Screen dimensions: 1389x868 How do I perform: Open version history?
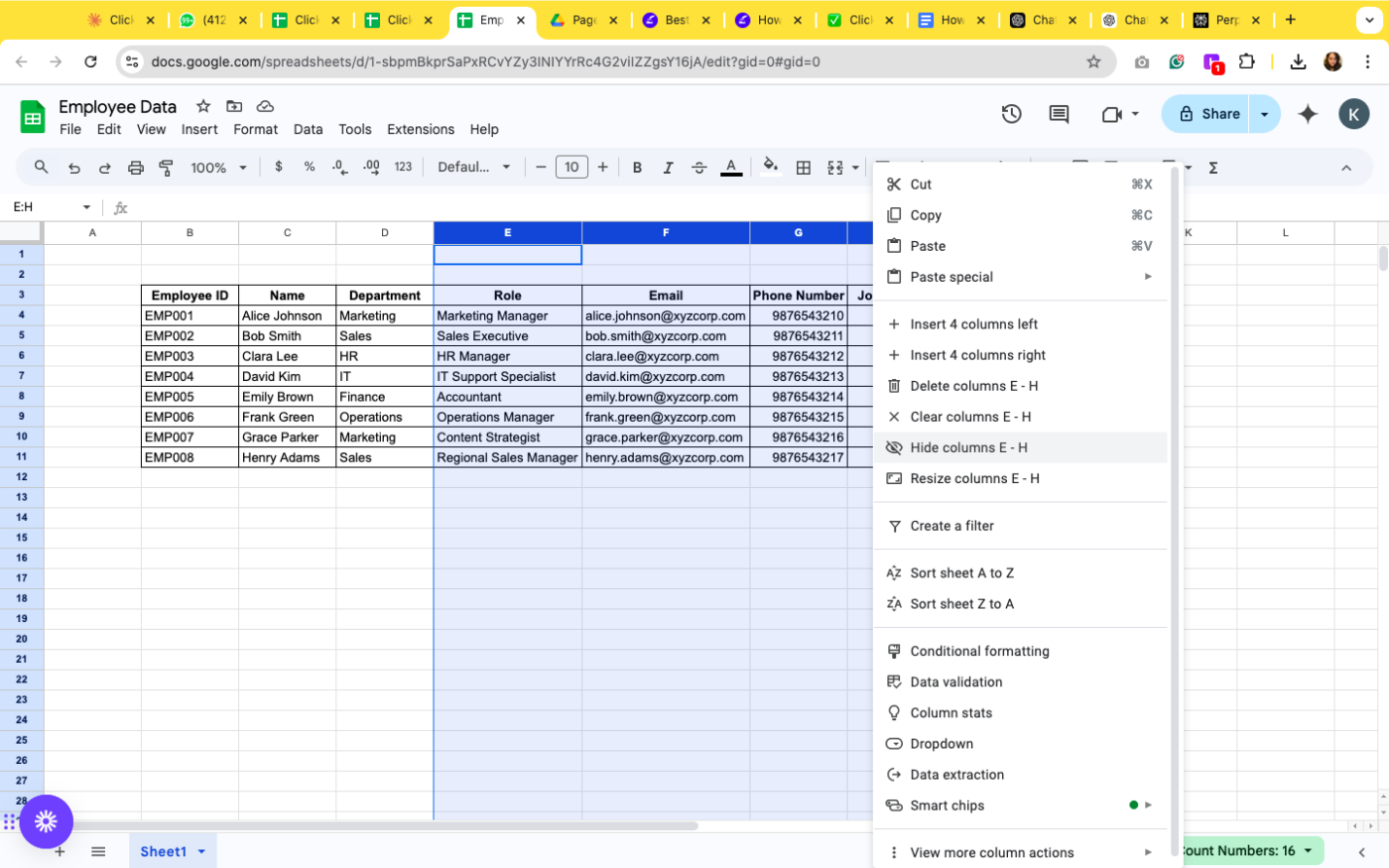pyautogui.click(x=1011, y=114)
